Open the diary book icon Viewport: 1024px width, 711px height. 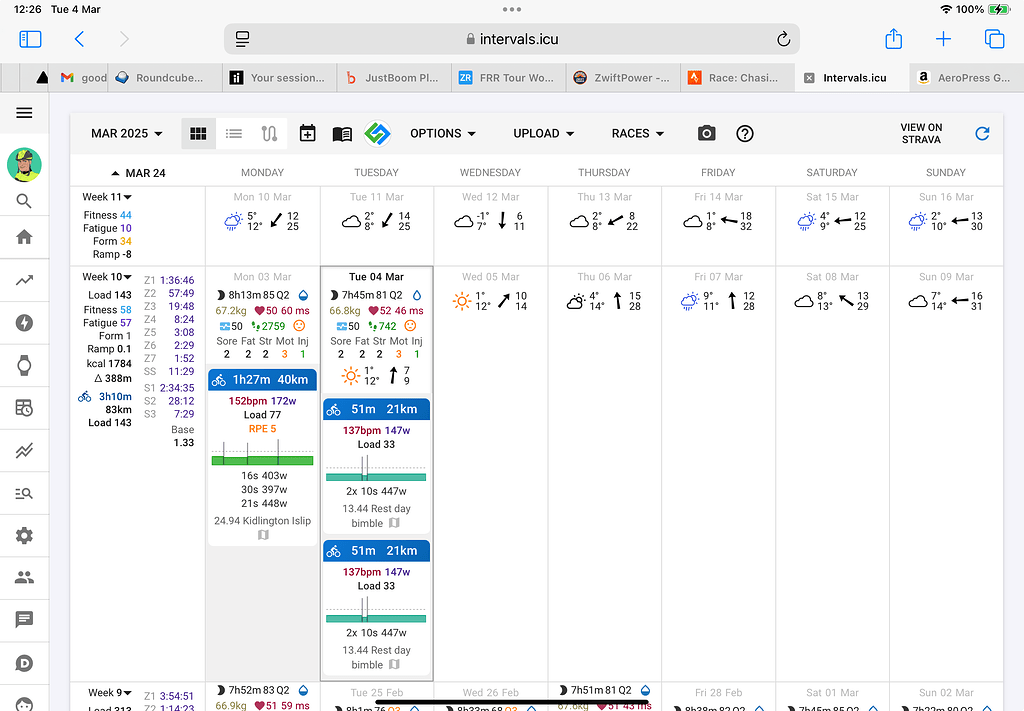click(340, 133)
